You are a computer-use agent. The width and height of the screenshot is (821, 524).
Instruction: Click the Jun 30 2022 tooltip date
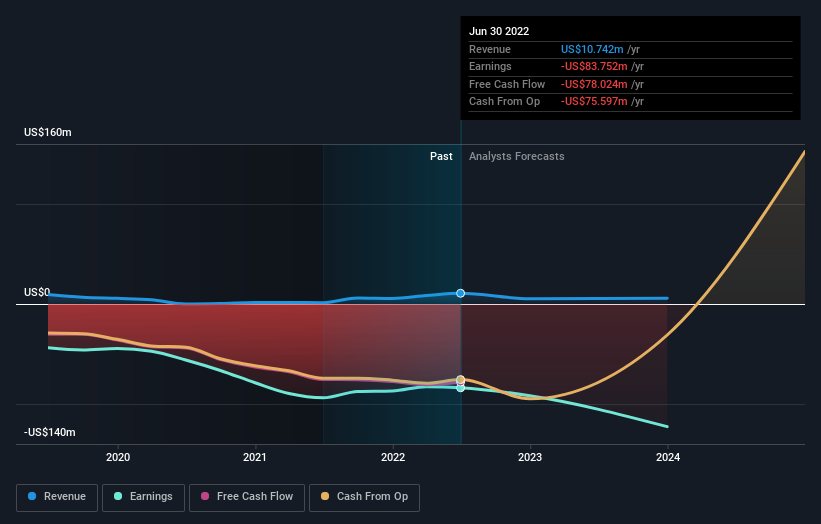coord(499,31)
